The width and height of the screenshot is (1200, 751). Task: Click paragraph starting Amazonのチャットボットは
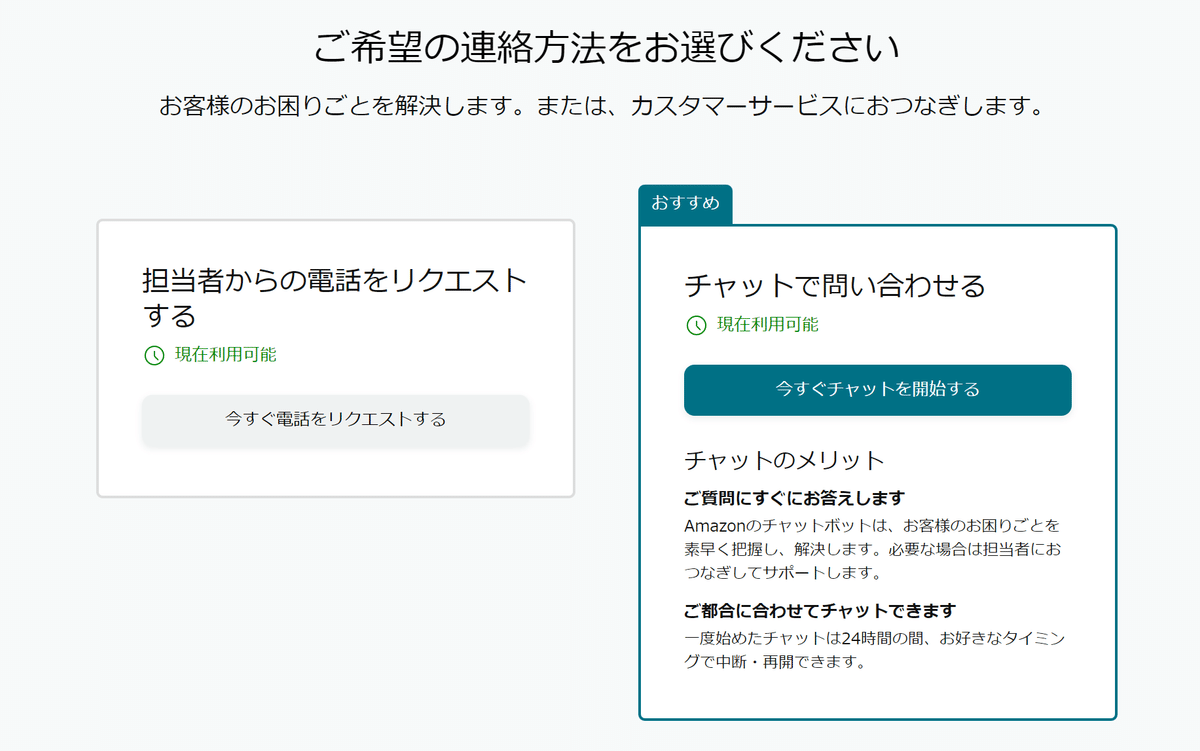872,549
